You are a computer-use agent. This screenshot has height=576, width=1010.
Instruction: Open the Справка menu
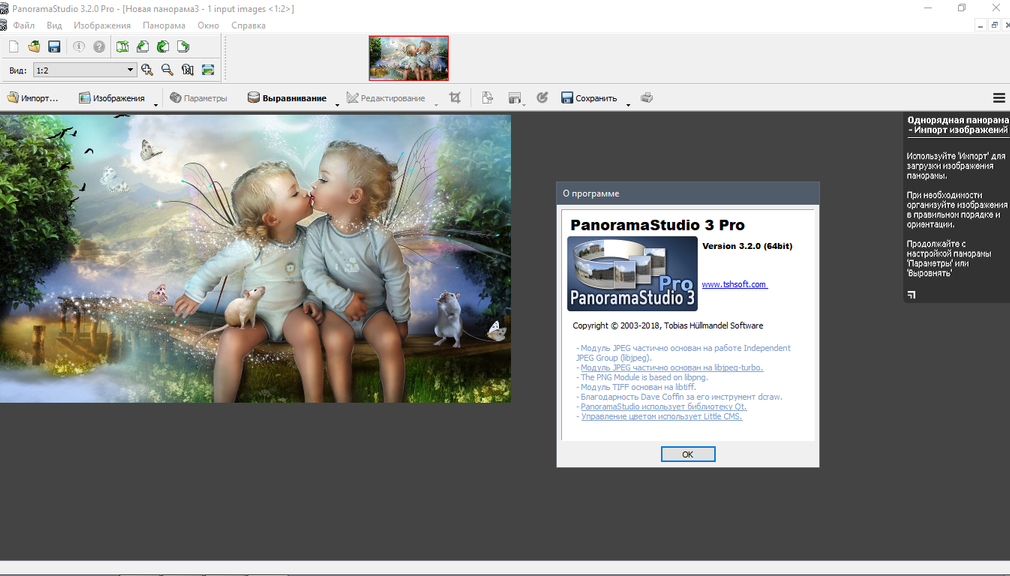(248, 25)
